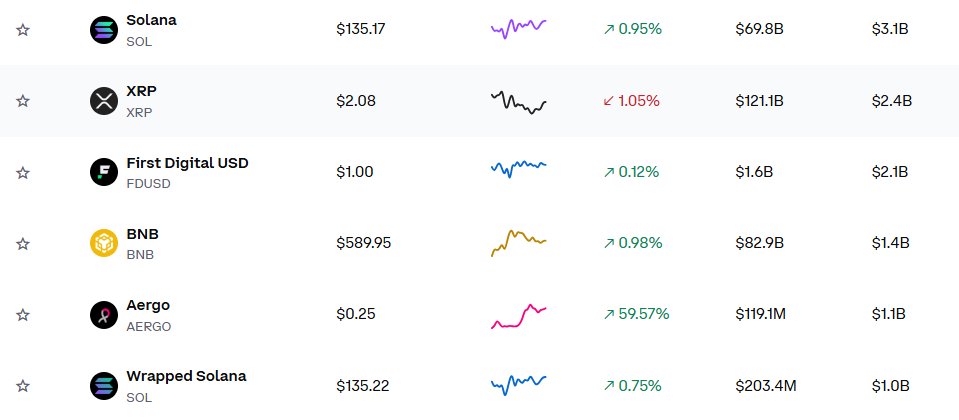Star BNB for your watchlist

23,243
